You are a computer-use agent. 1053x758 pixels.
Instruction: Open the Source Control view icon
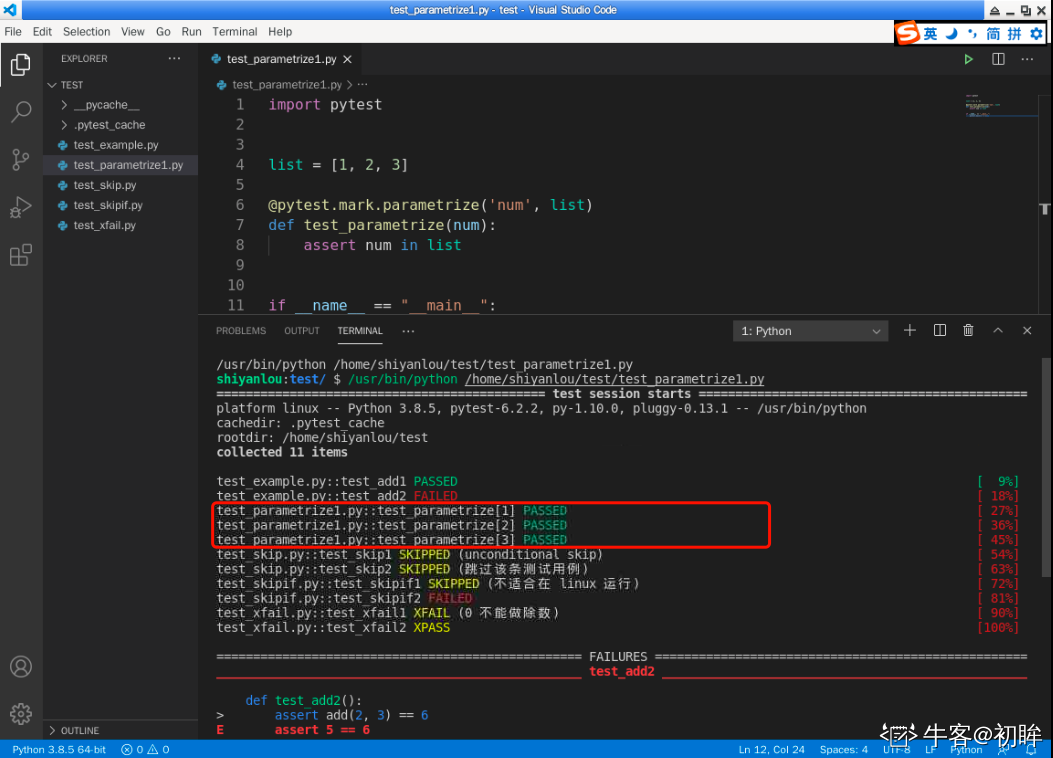point(21,160)
